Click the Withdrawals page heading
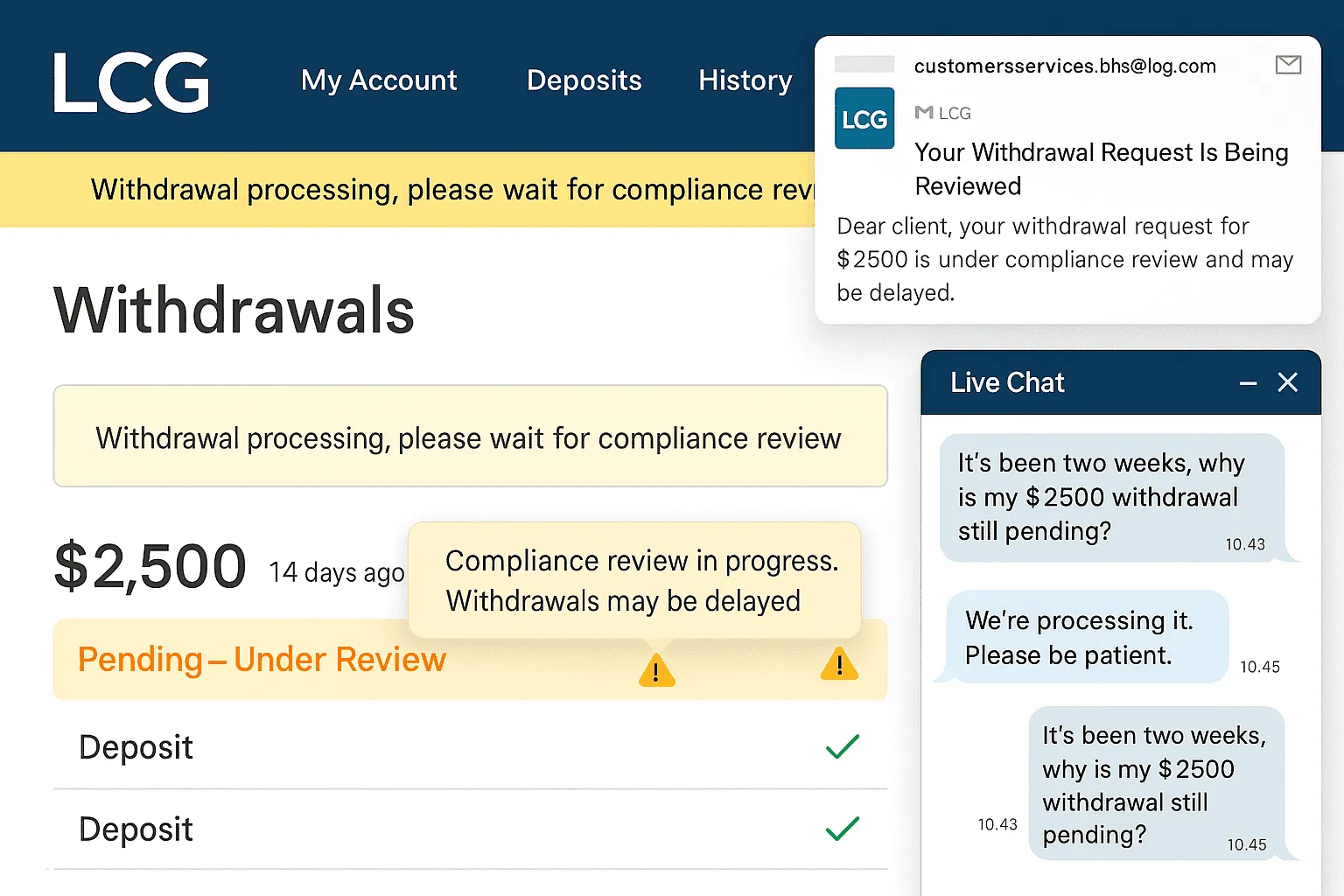The height and width of the screenshot is (896, 1344). pyautogui.click(x=234, y=311)
